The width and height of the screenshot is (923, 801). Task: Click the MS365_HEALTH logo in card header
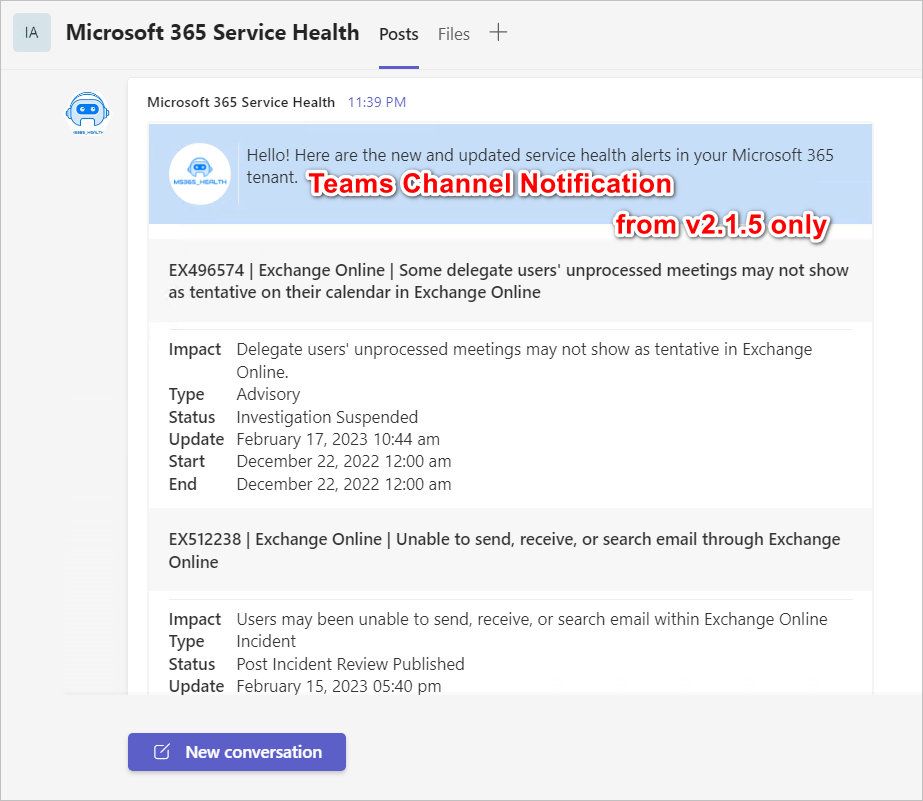(200, 174)
